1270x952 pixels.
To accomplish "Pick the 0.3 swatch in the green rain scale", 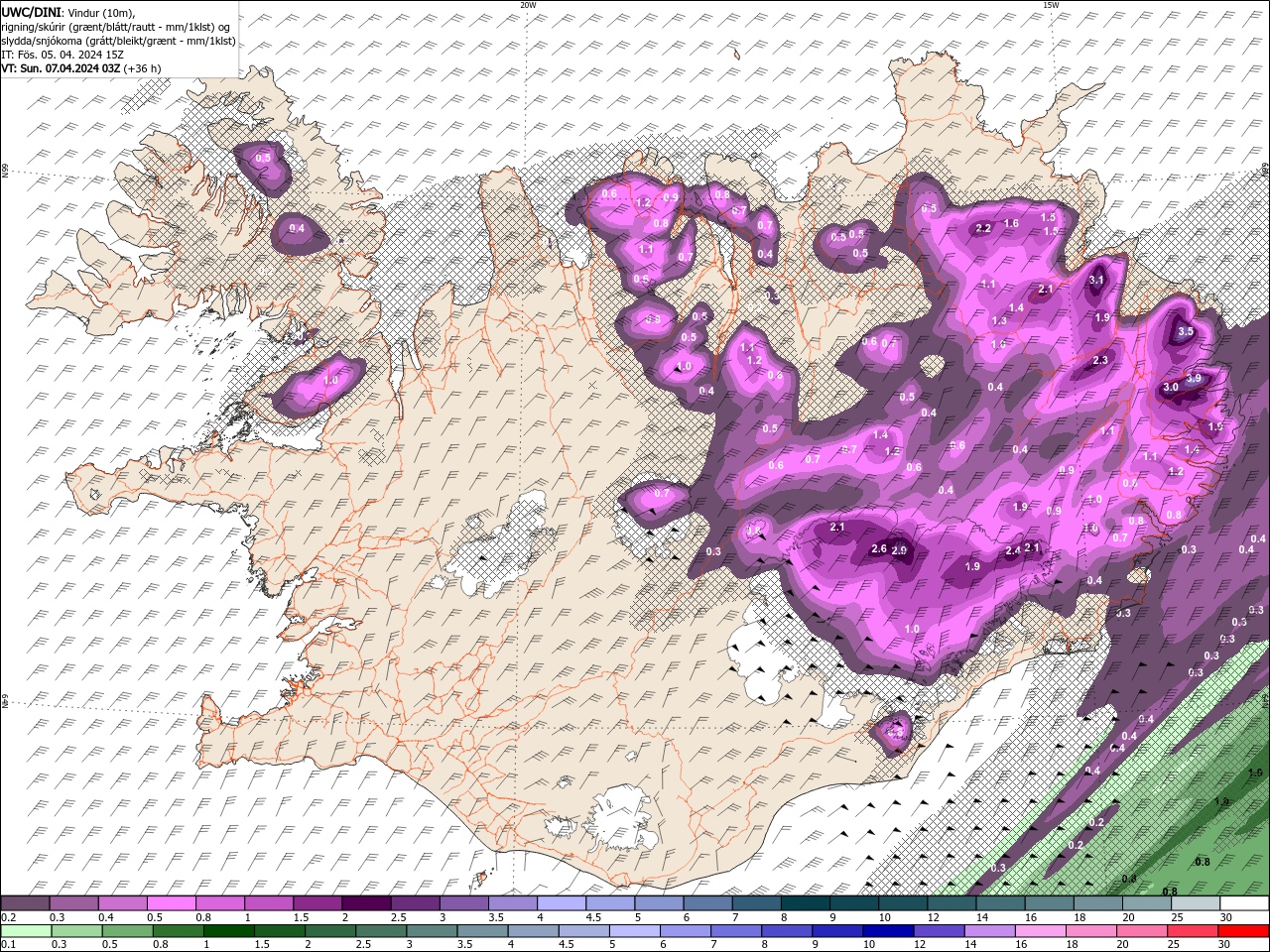I will [76, 931].
